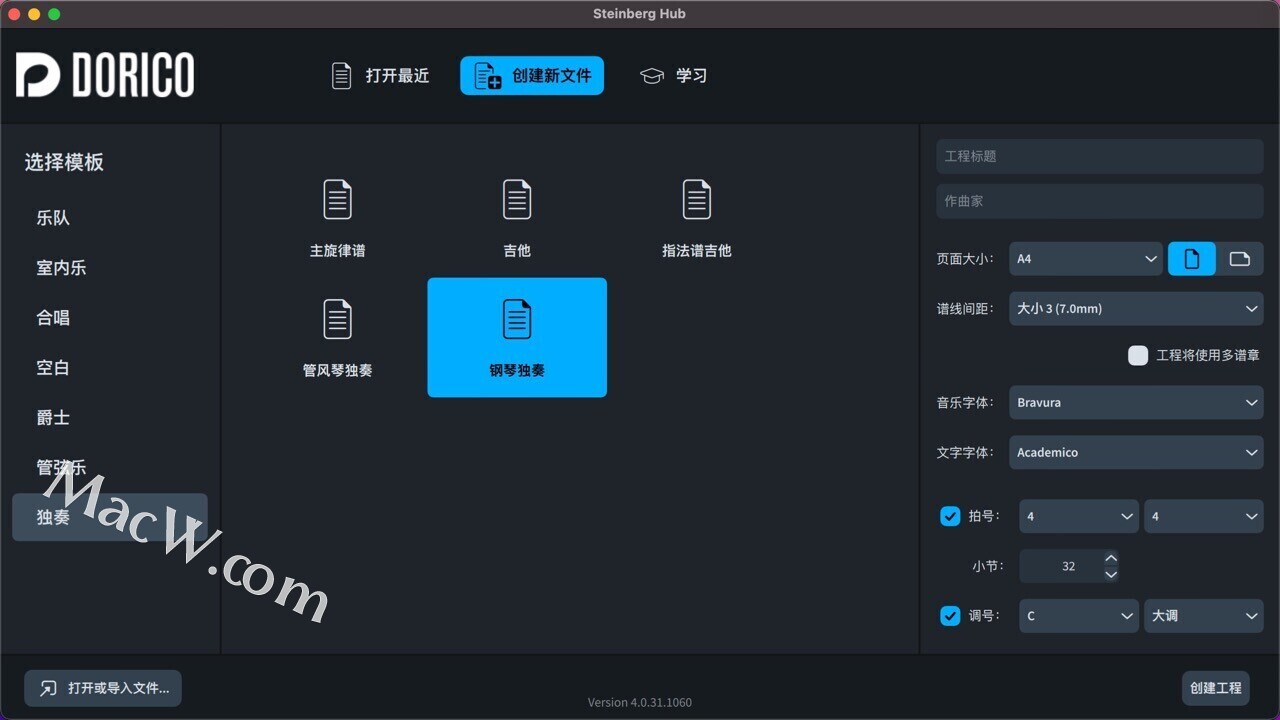
Task: Switch to 创建新文件 tab
Action: 532,76
